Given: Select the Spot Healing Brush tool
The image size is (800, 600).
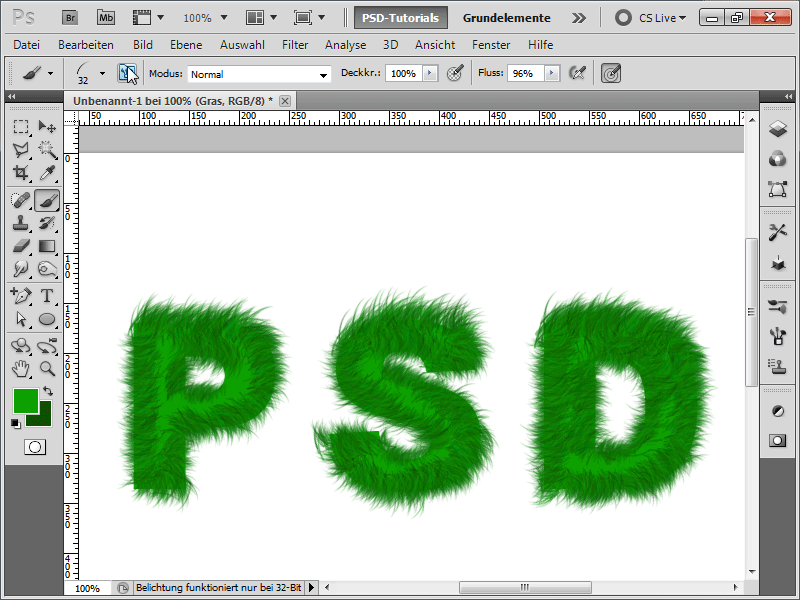Looking at the screenshot, I should pyautogui.click(x=21, y=200).
